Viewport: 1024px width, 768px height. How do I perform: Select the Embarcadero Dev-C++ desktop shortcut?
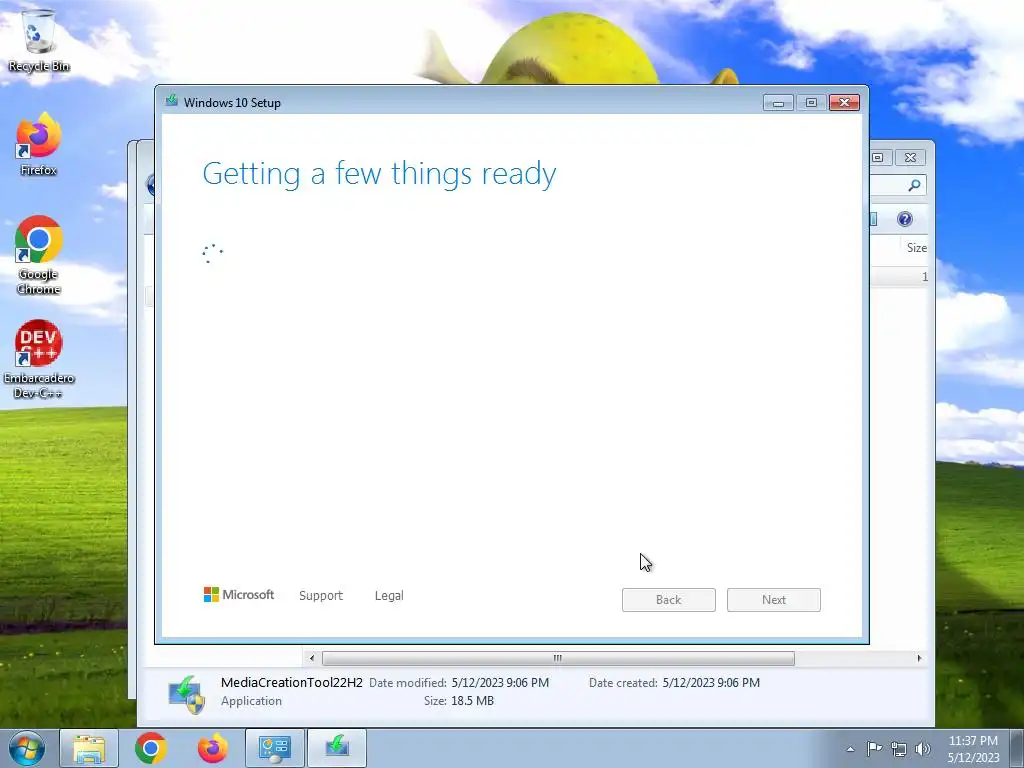pyautogui.click(x=39, y=359)
